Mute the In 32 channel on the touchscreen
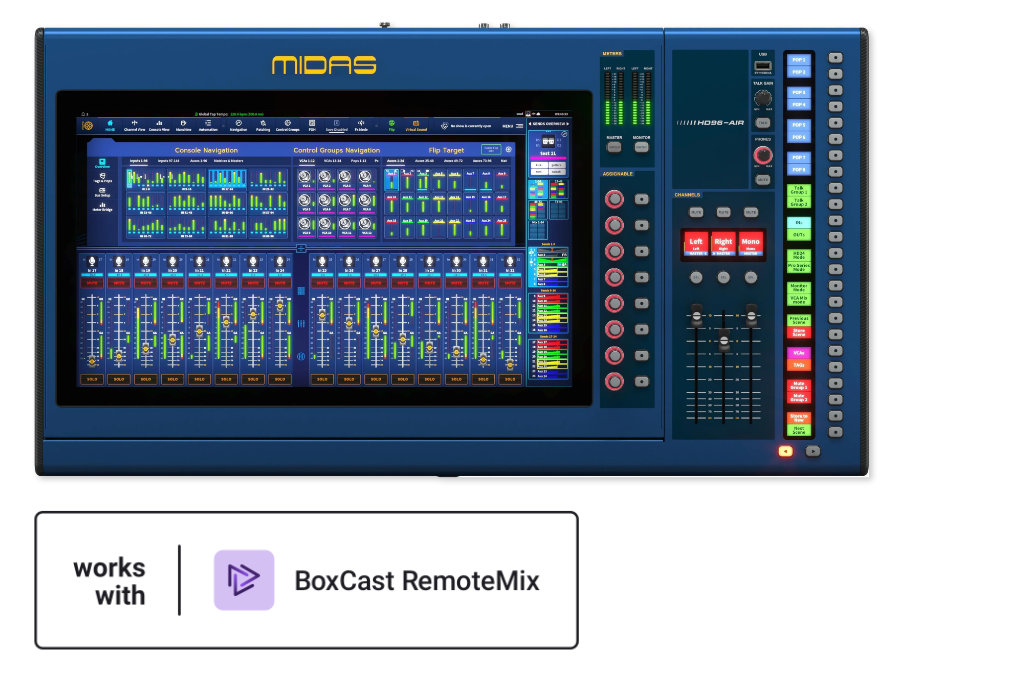 click(509, 283)
